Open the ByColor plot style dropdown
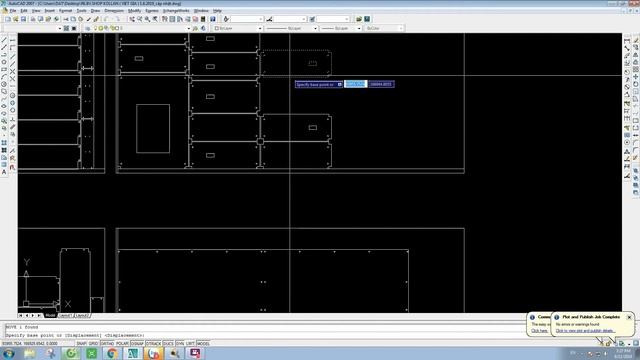This screenshot has width=640, height=360. tap(384, 28)
